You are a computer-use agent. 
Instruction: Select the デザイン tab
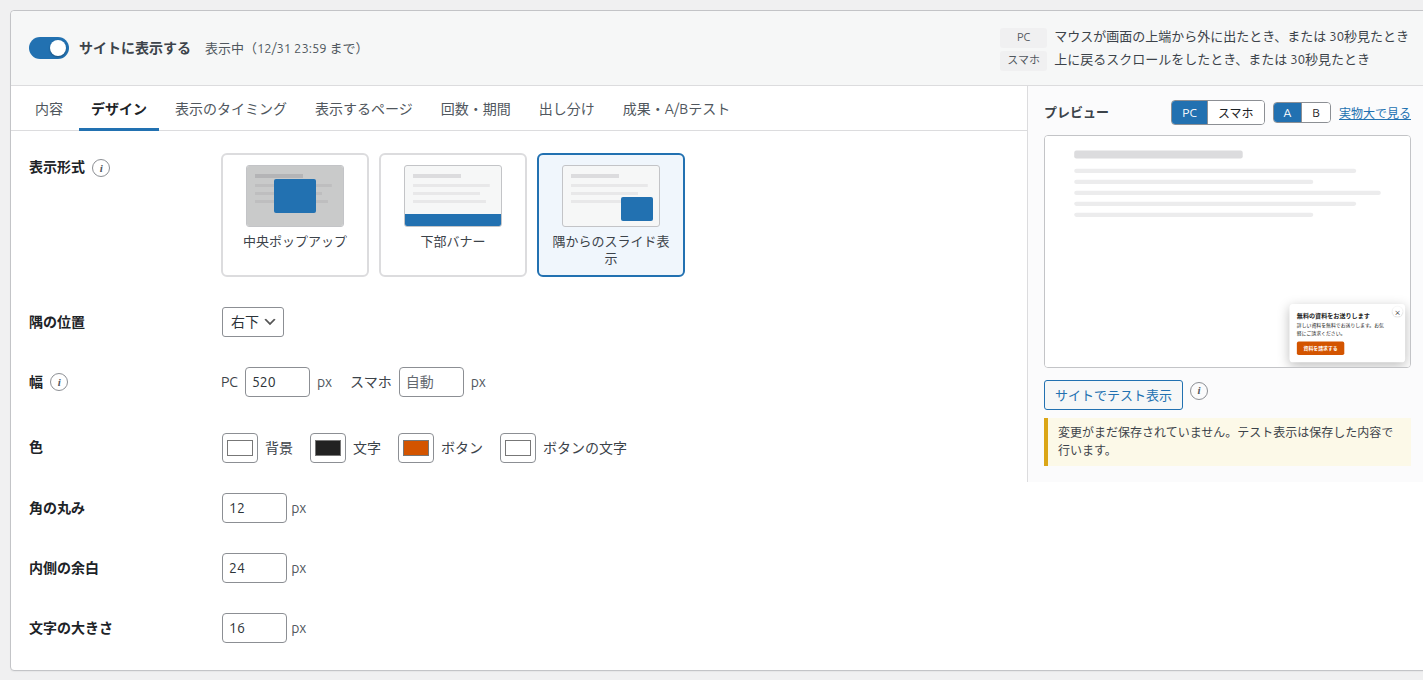pos(119,109)
